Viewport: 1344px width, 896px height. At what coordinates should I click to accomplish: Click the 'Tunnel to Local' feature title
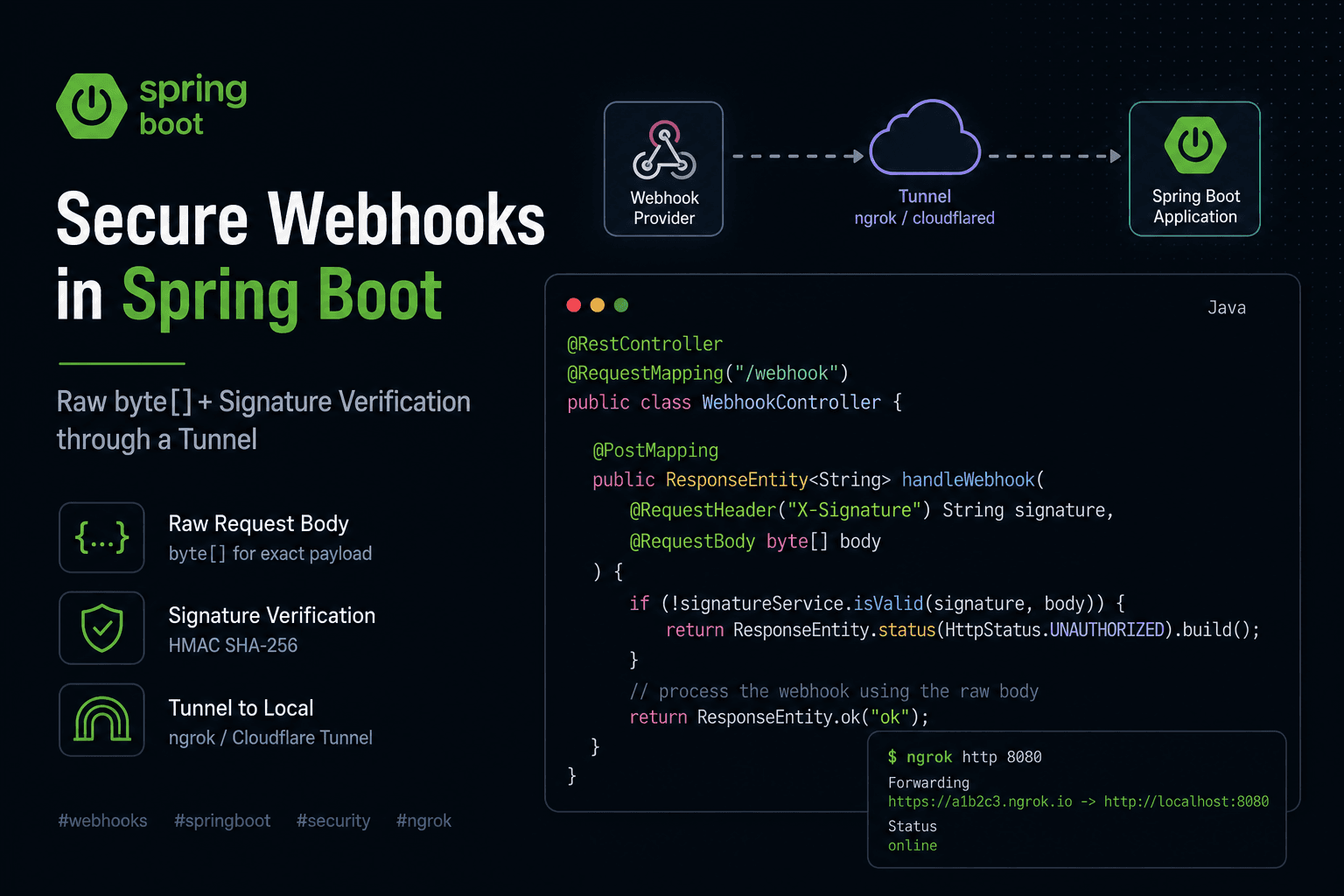pyautogui.click(x=241, y=708)
